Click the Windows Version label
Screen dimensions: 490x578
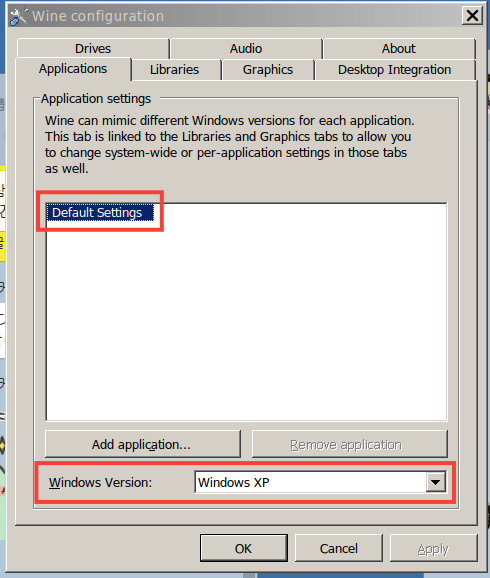(x=100, y=482)
